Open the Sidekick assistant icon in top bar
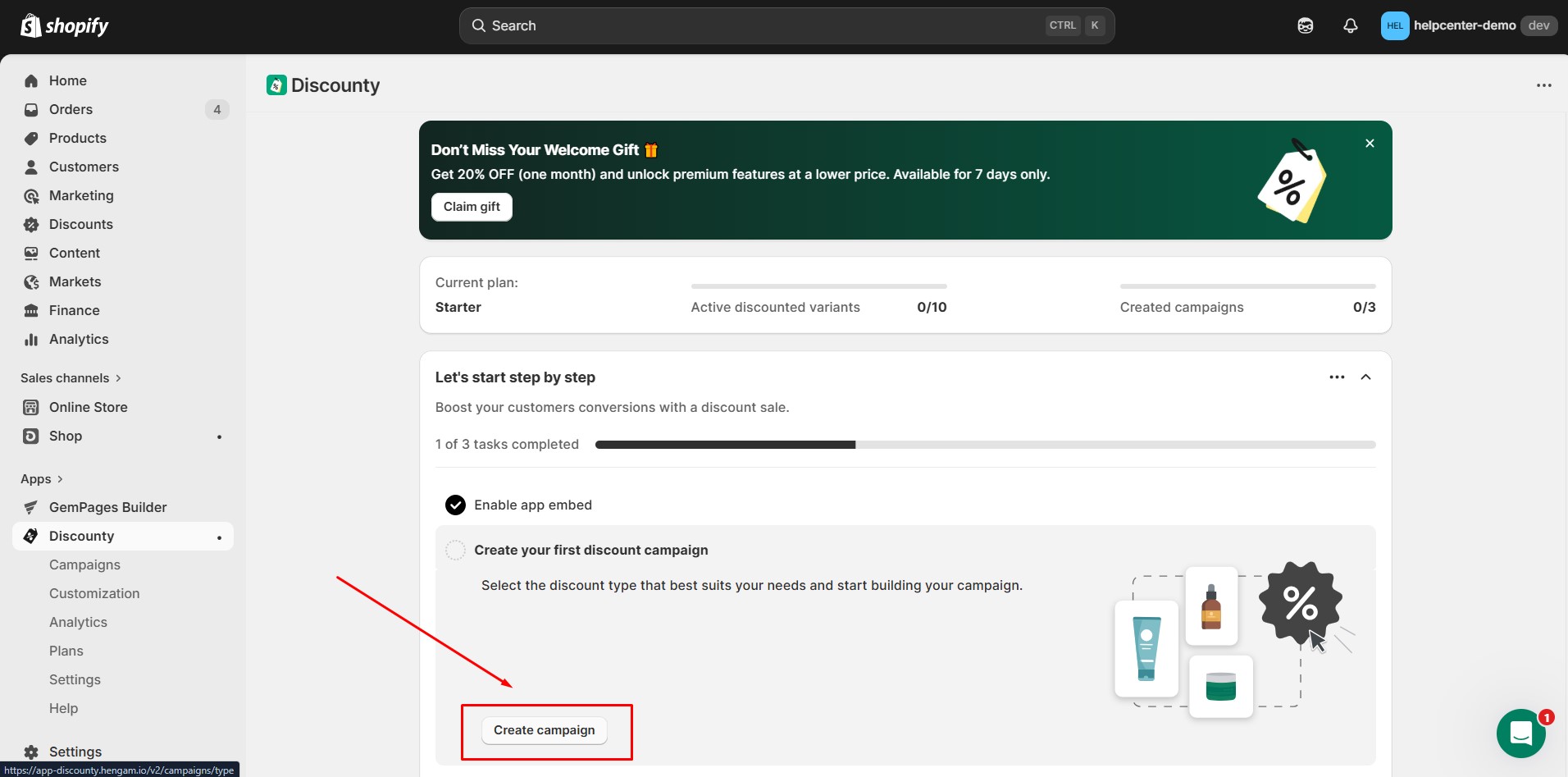1568x777 pixels. point(1306,25)
